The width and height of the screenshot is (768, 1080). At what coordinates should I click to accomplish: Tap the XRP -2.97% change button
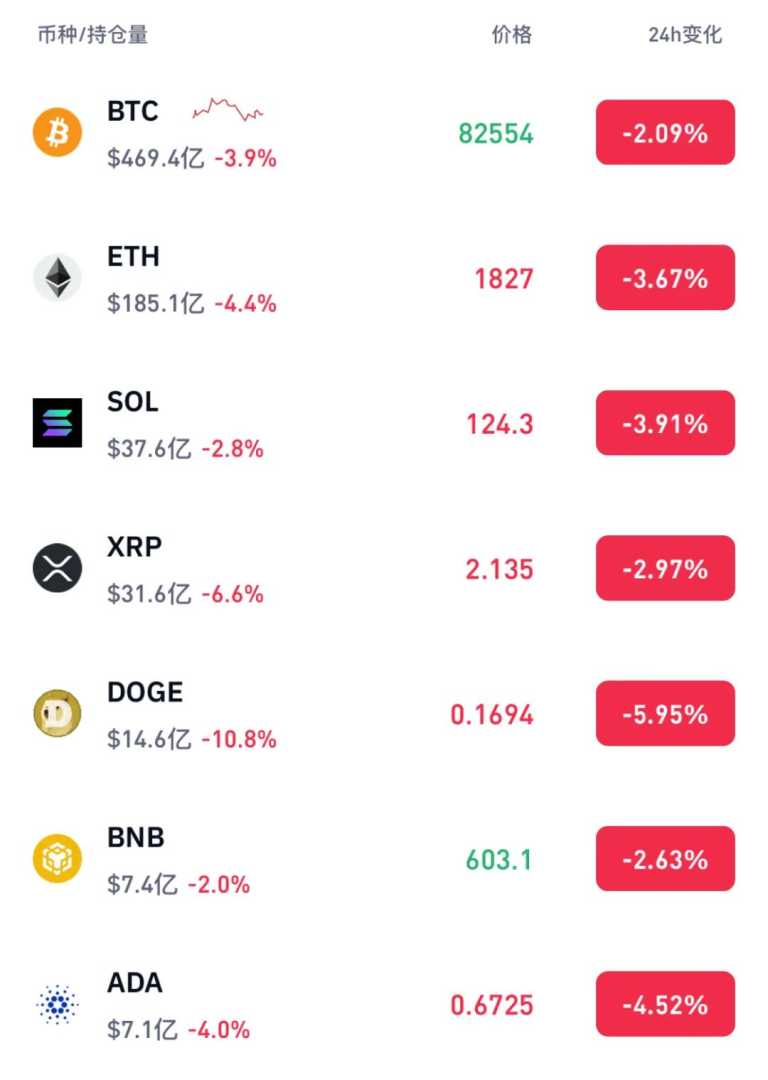[x=665, y=569]
